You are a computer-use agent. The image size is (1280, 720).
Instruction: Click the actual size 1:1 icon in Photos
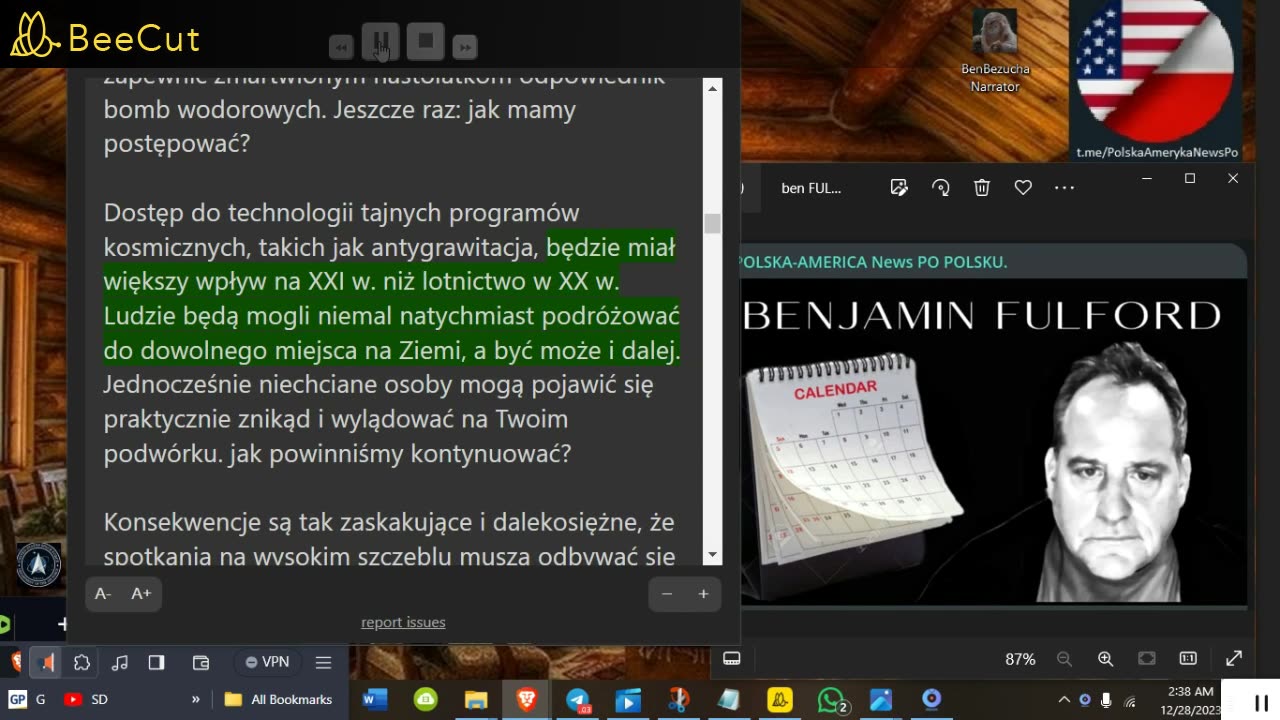[x=1188, y=658]
